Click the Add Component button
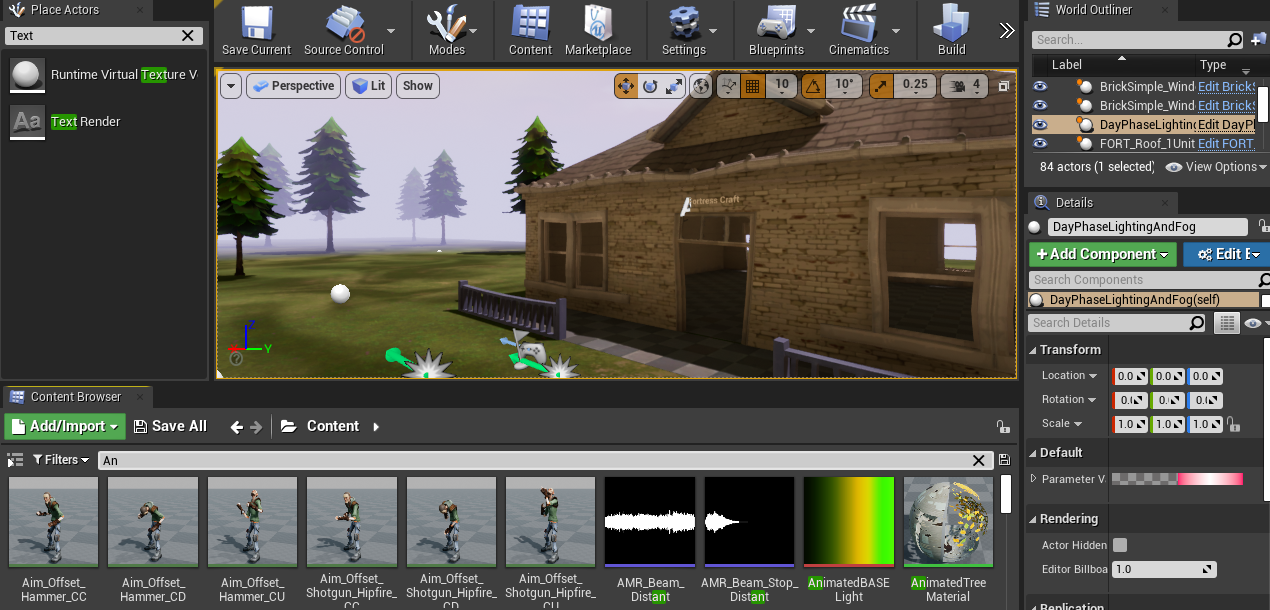1270x610 pixels. click(x=1103, y=254)
